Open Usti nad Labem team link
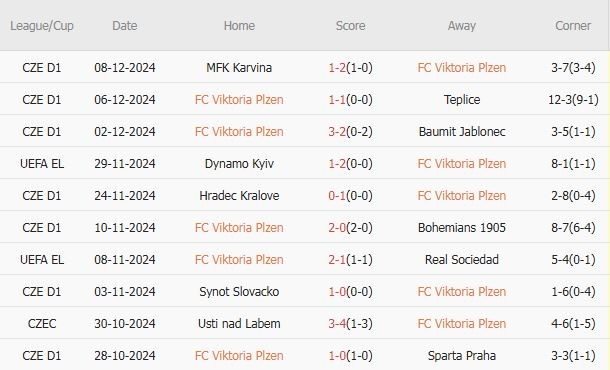This screenshot has height=370, width=610. [x=239, y=323]
